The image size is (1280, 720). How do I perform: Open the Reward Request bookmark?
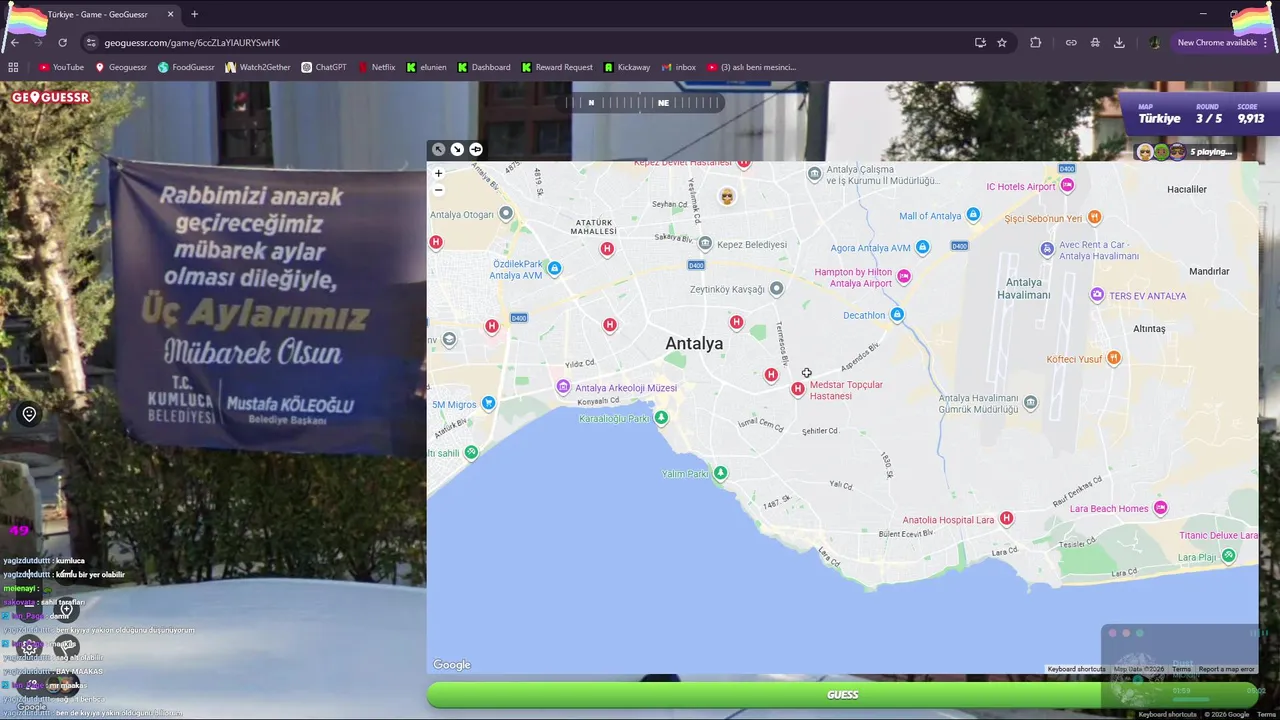557,67
